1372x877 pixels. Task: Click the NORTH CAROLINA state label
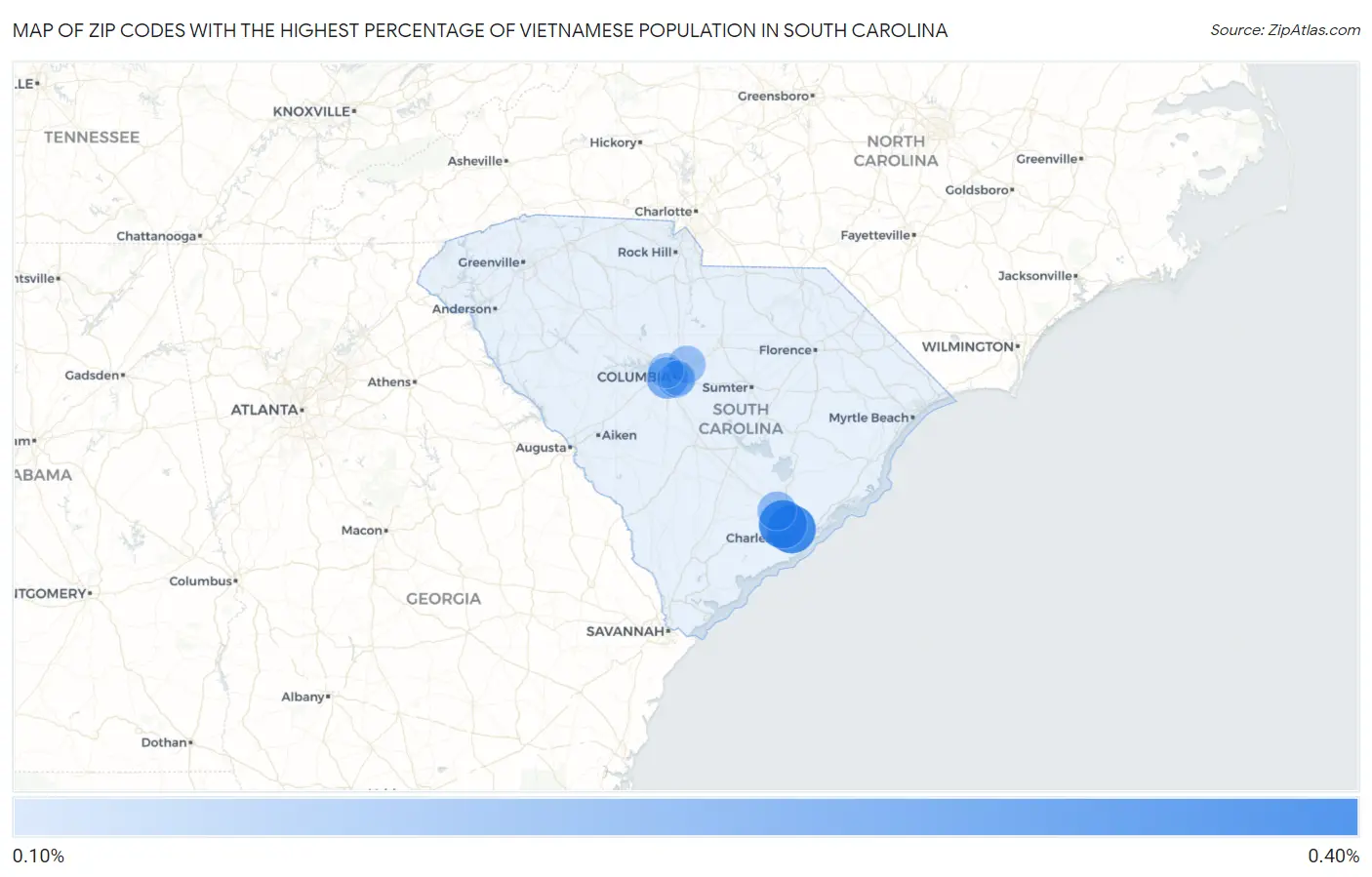[896, 151]
